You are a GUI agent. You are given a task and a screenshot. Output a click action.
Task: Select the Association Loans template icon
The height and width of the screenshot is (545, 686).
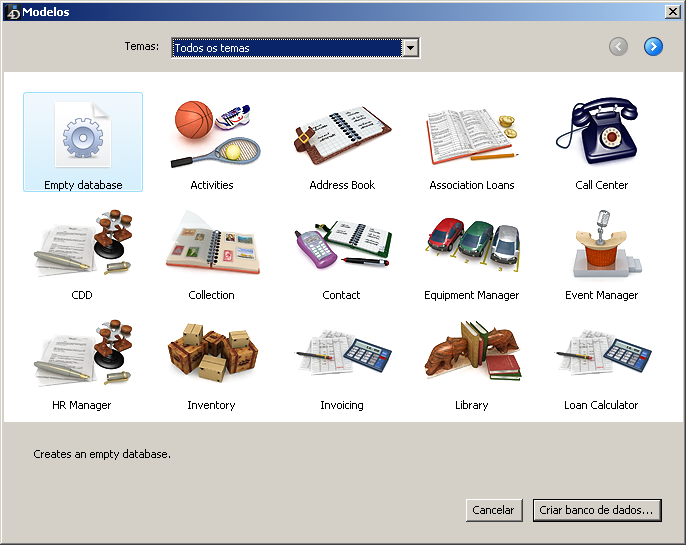[x=472, y=134]
